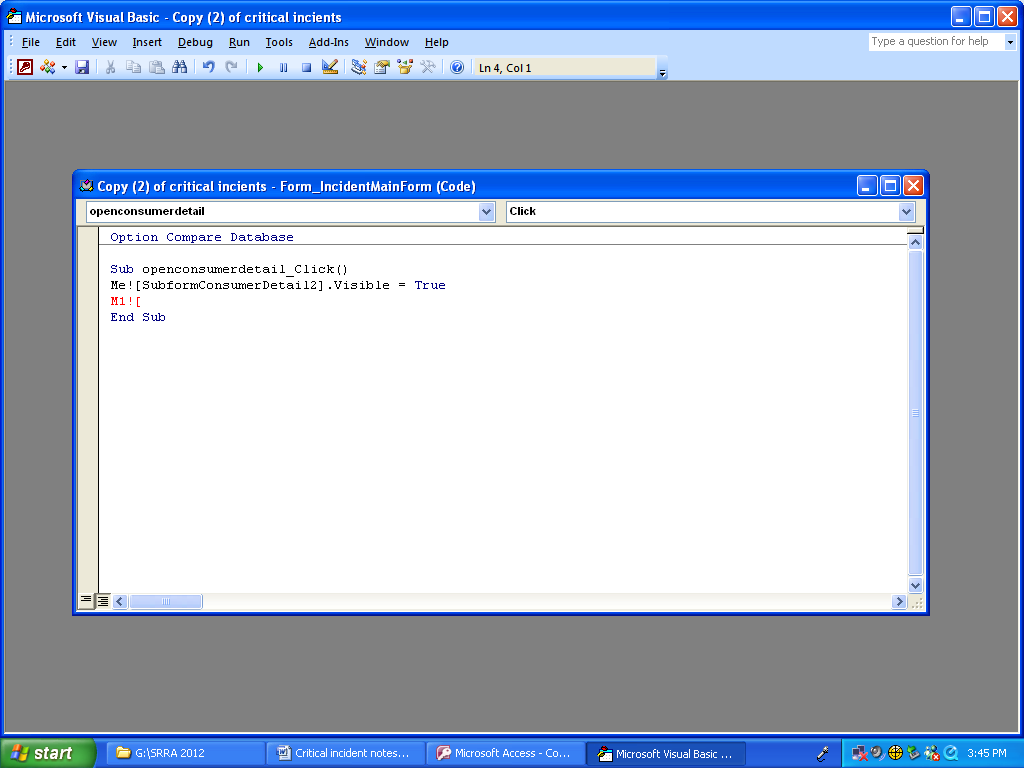
Task: Expand the Click procedure dropdown
Action: tap(906, 212)
